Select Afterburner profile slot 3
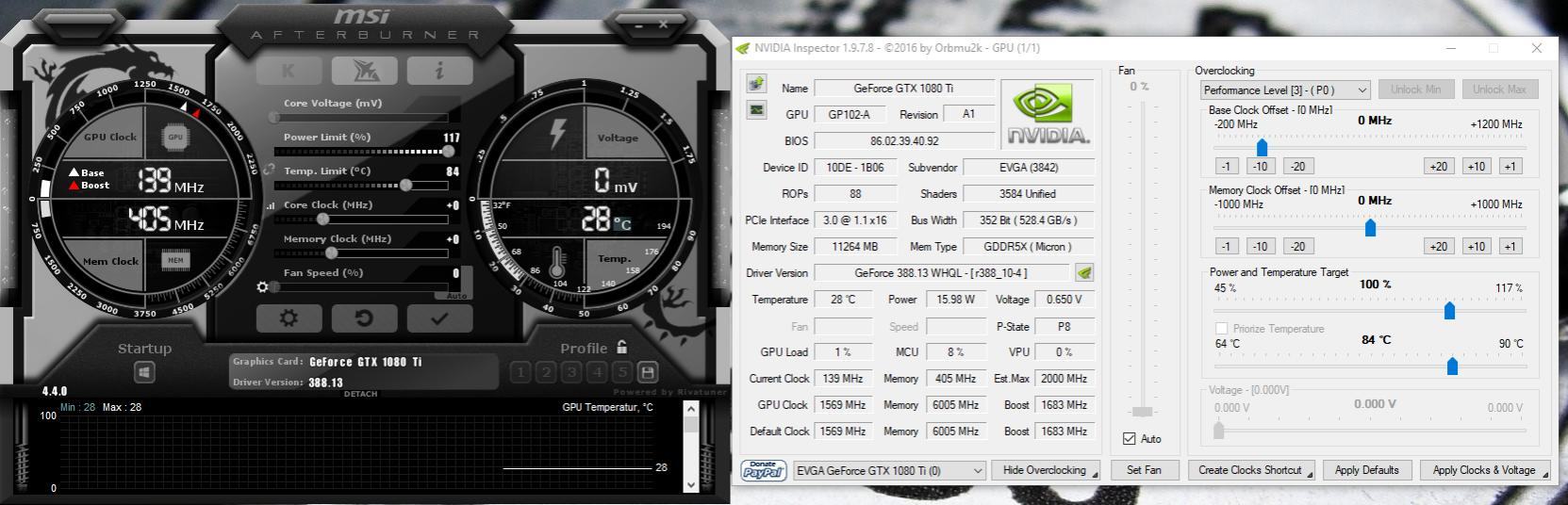This screenshot has width=1568, height=505. point(570,372)
